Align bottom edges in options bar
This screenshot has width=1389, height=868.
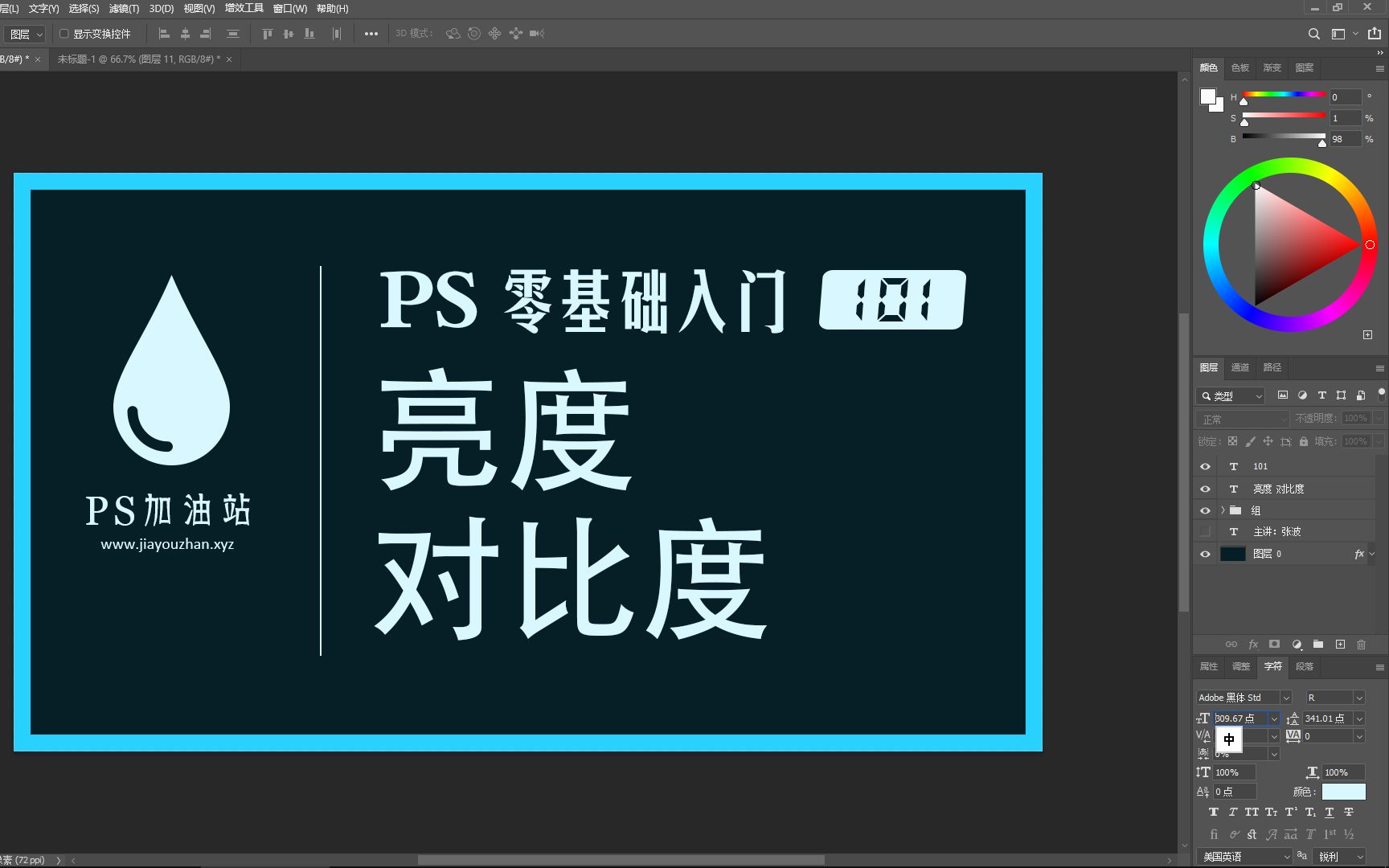point(309,34)
